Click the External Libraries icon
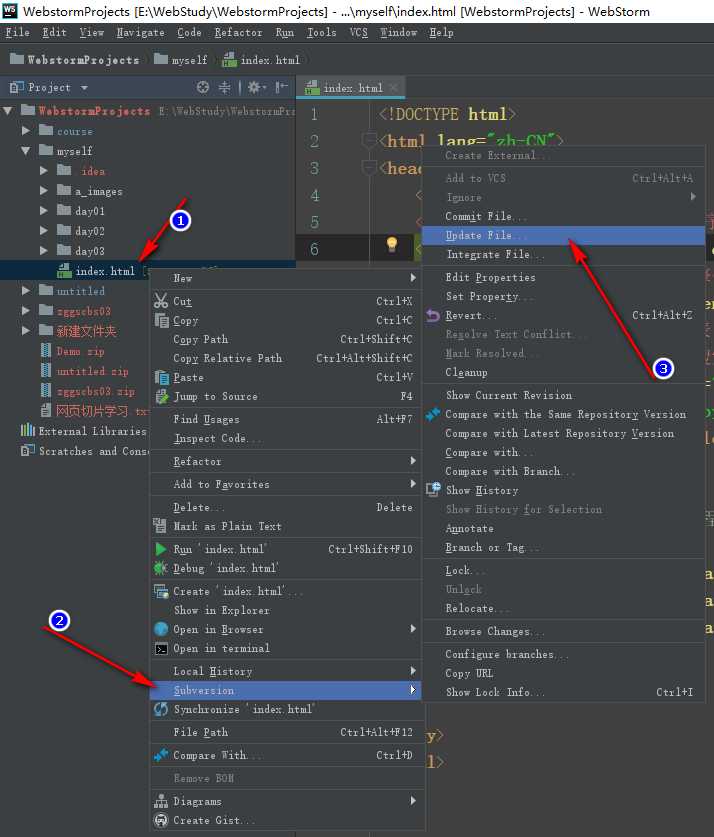 [x=27, y=430]
